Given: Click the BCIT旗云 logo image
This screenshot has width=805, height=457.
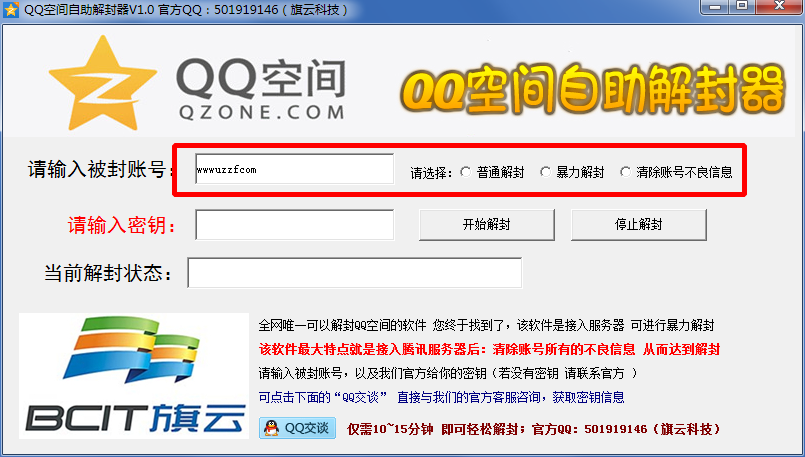Looking at the screenshot, I should pyautogui.click(x=134, y=376).
